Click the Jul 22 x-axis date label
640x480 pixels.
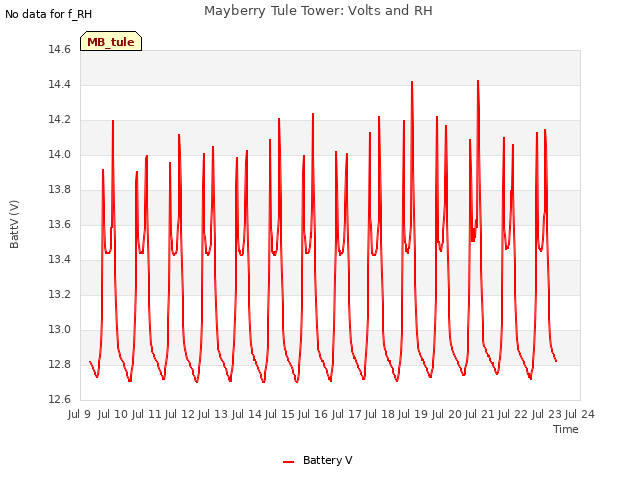513,414
